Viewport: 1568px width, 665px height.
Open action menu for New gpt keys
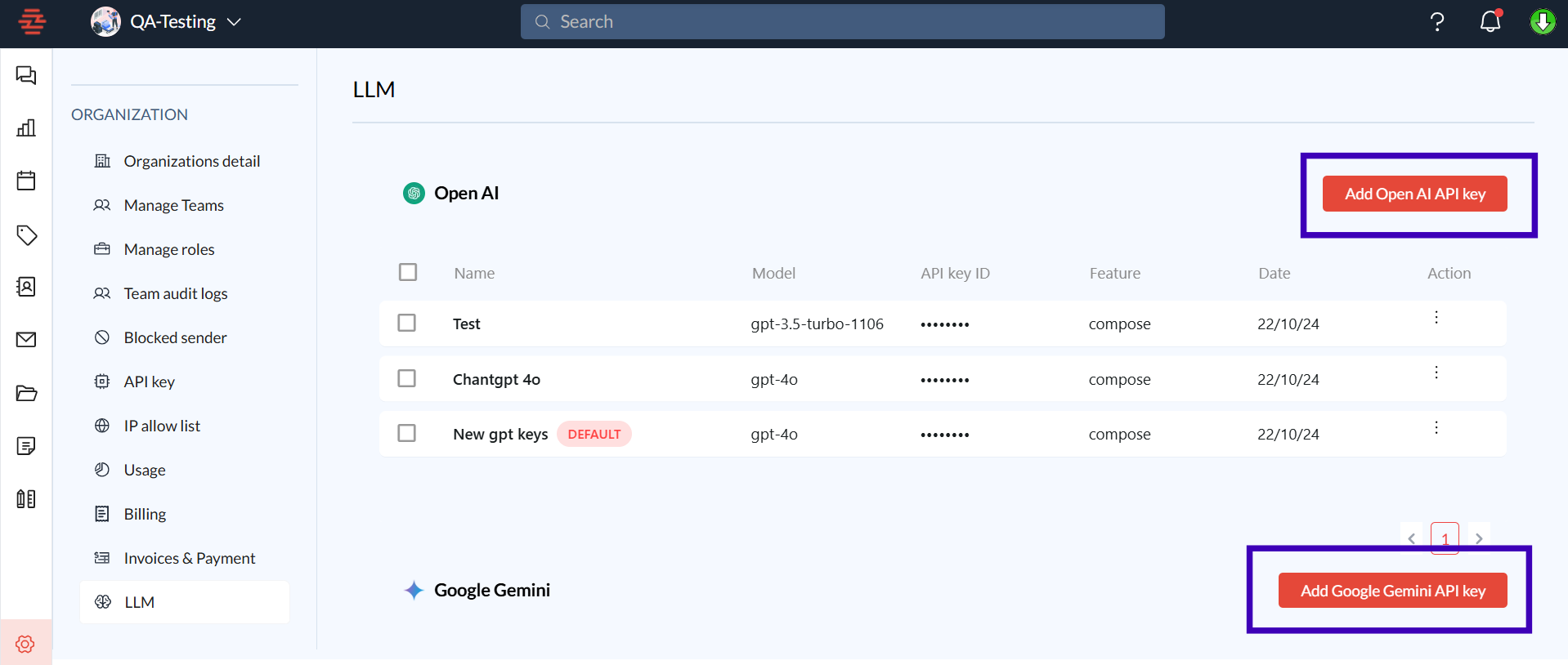pos(1436,427)
